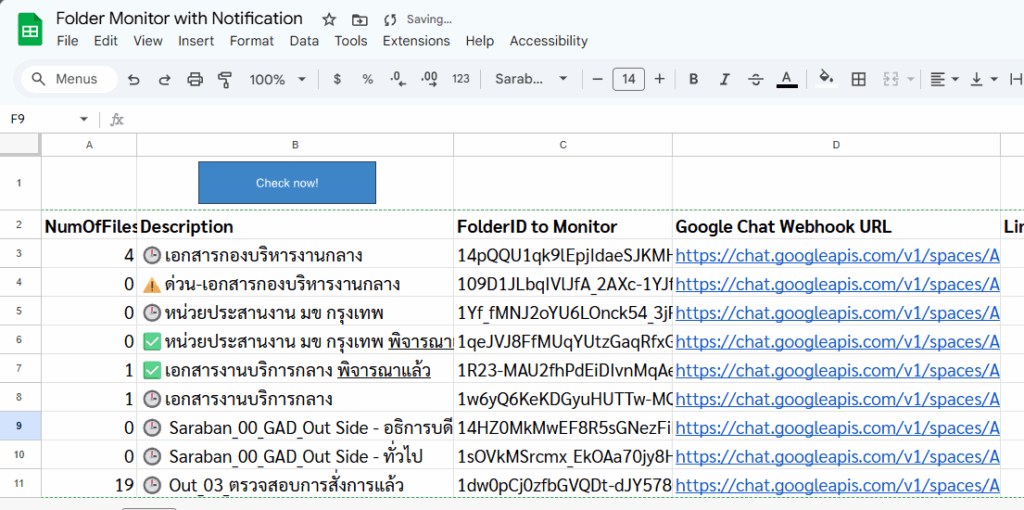This screenshot has width=1024, height=510.
Task: Click the move to folder icon
Action: tap(359, 20)
